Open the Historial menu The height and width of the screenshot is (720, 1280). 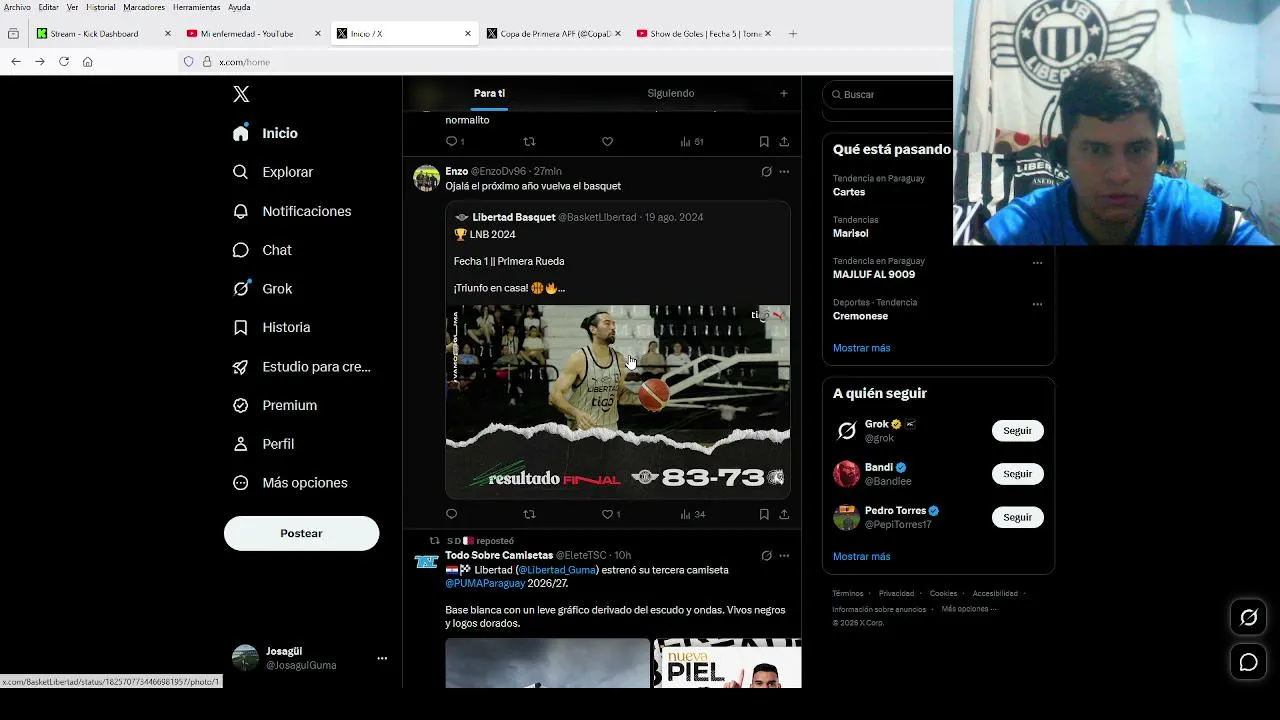100,7
